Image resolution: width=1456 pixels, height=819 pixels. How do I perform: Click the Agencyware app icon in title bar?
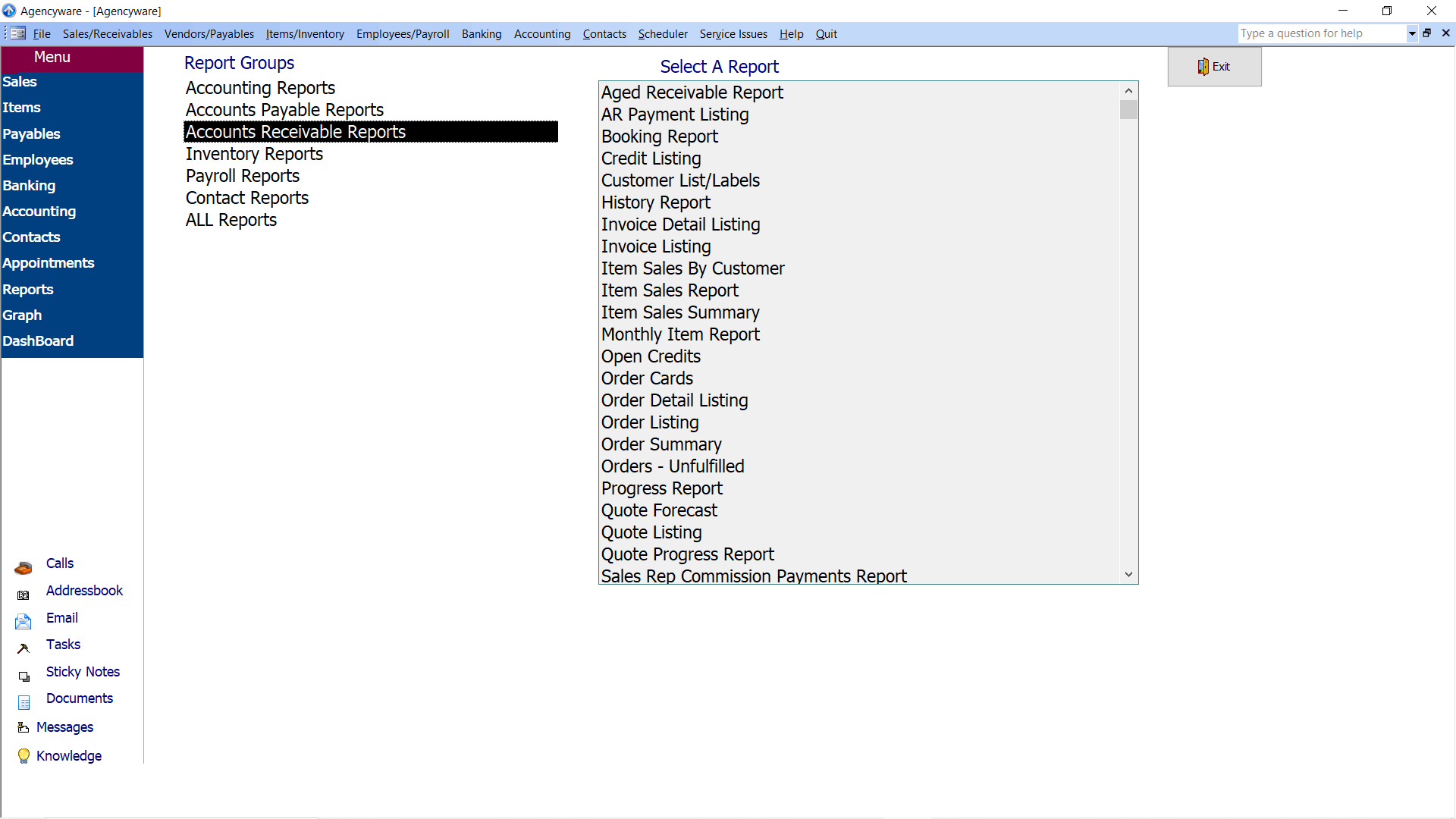[9, 11]
